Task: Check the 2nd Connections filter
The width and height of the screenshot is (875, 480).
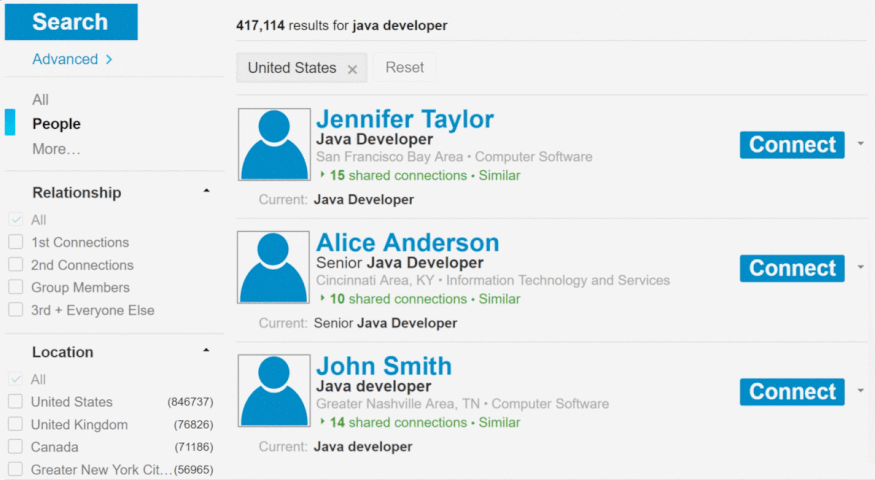Action: (x=16, y=265)
